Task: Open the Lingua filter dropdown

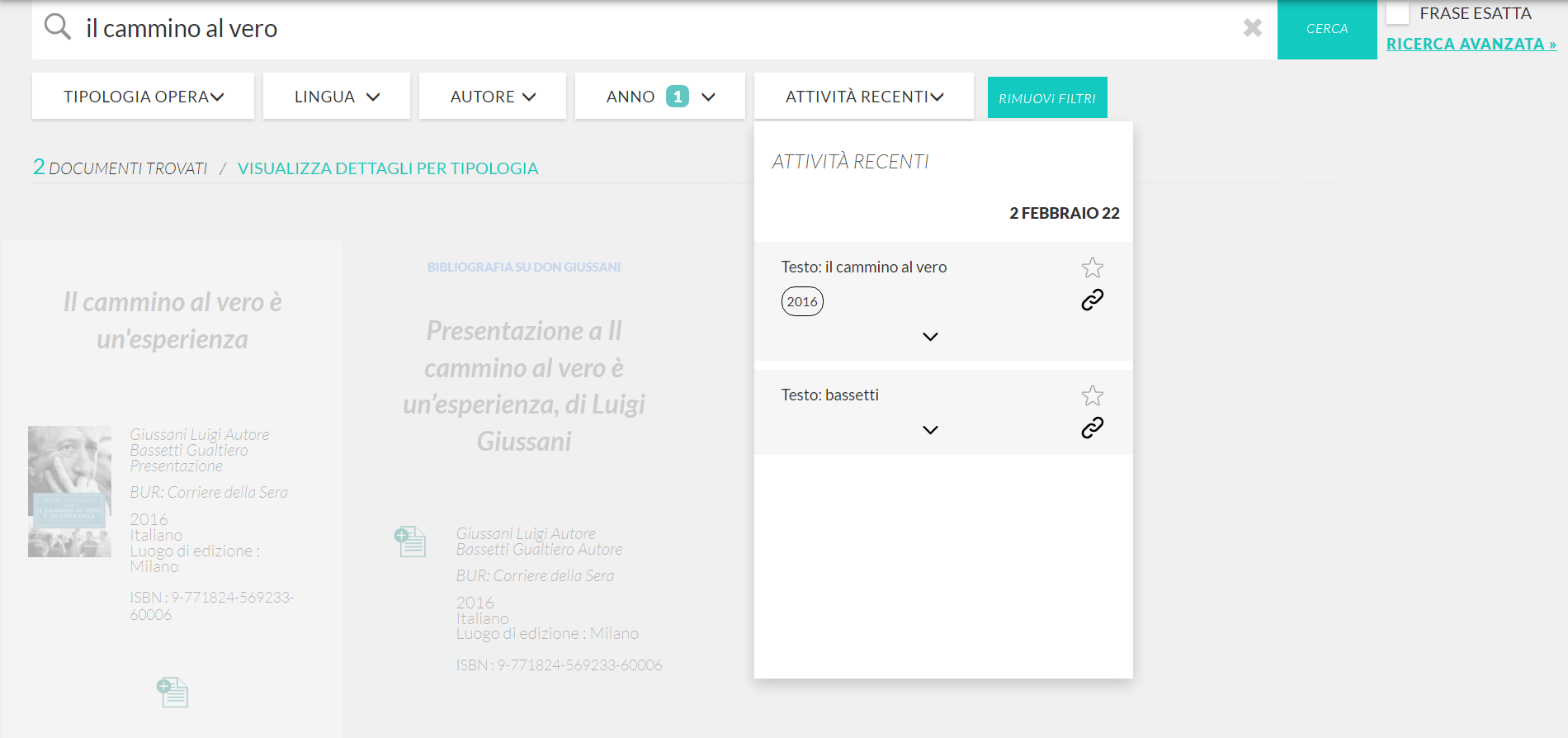Action: (x=337, y=97)
